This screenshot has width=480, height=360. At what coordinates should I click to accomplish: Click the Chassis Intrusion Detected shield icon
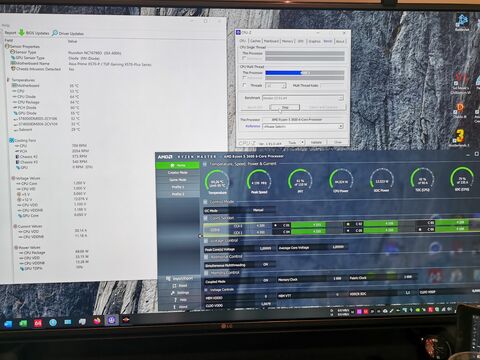point(13,69)
